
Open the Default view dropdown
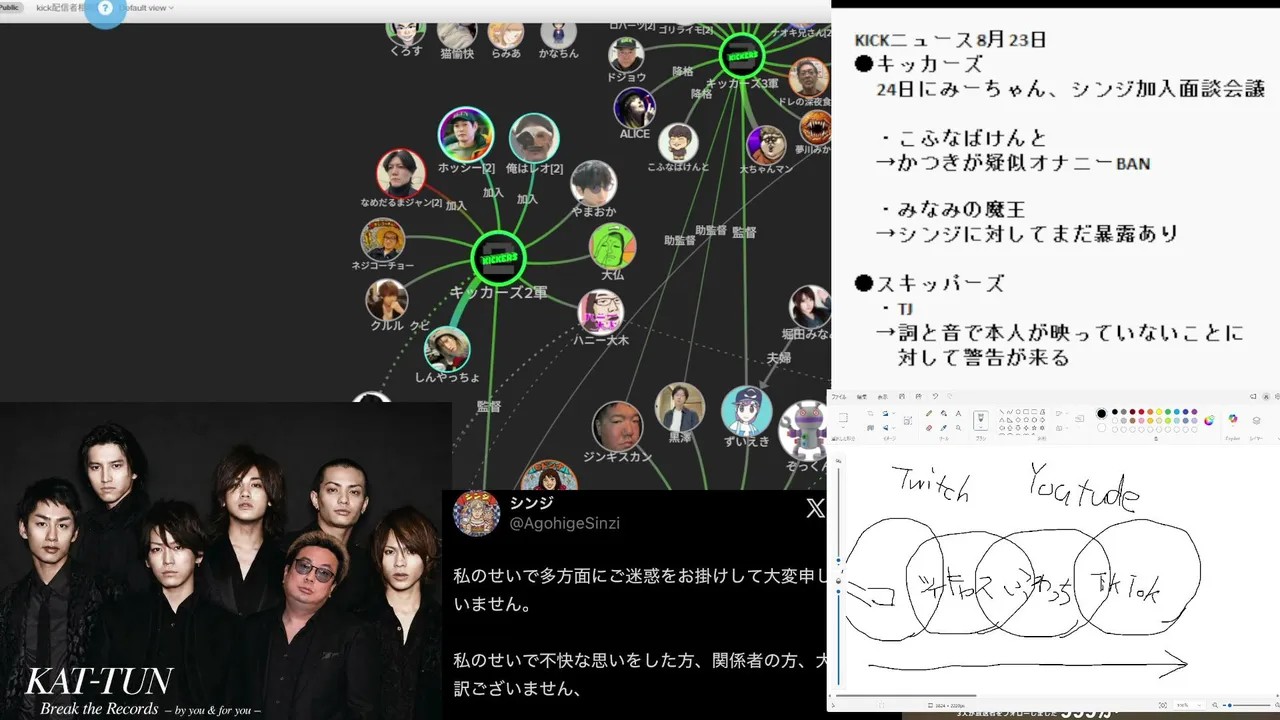(146, 8)
